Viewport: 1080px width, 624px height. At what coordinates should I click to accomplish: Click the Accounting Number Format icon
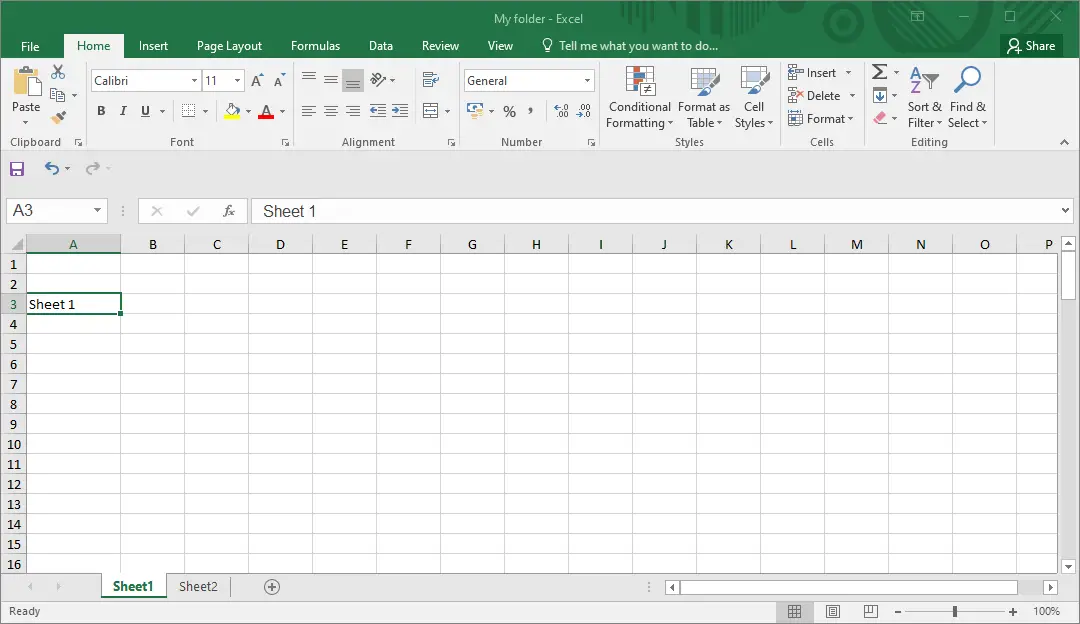[x=475, y=111]
